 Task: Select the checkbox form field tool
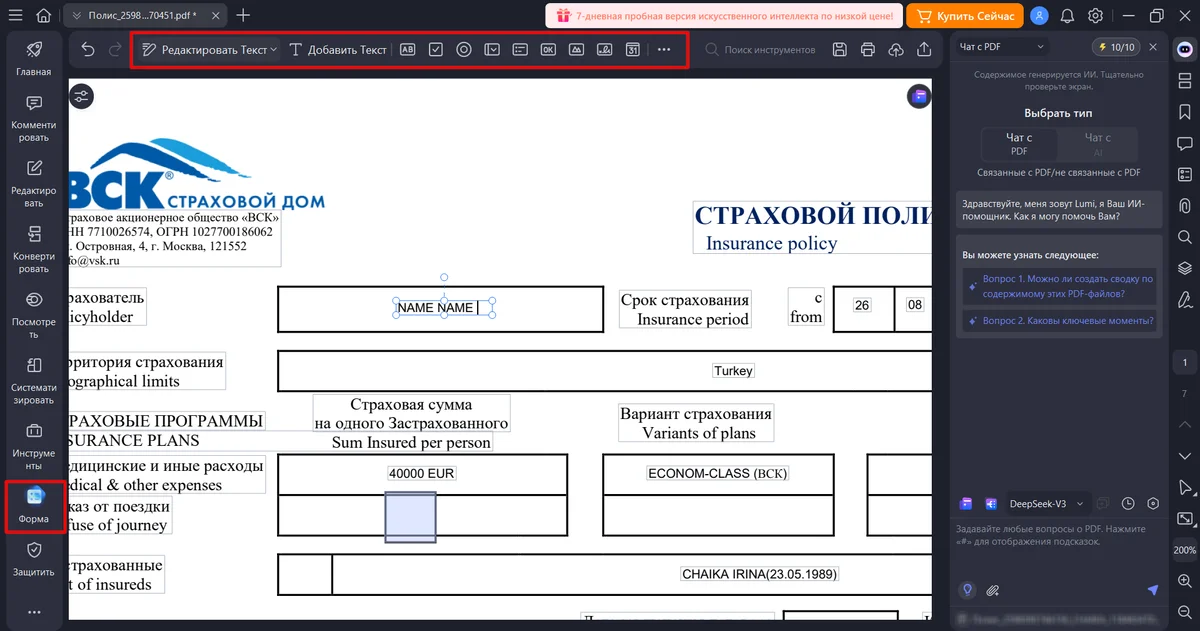click(x=436, y=49)
